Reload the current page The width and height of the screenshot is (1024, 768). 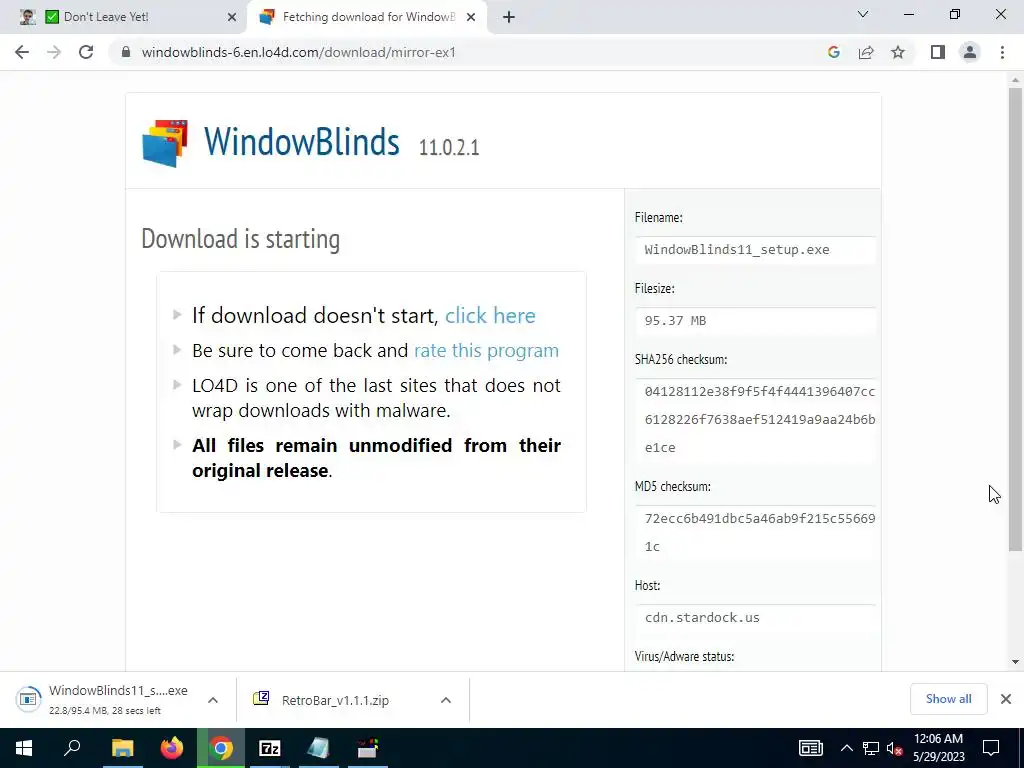tap(86, 52)
